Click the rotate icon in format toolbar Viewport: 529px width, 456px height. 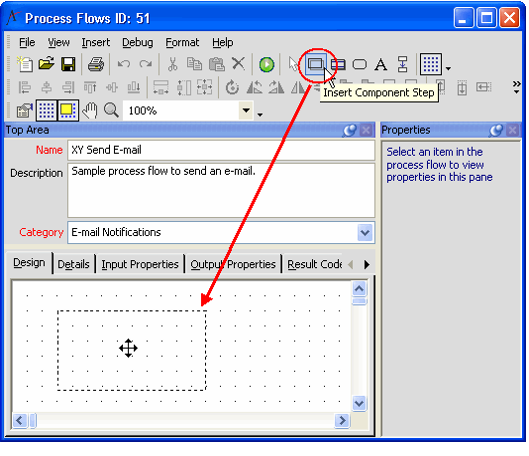(x=232, y=87)
